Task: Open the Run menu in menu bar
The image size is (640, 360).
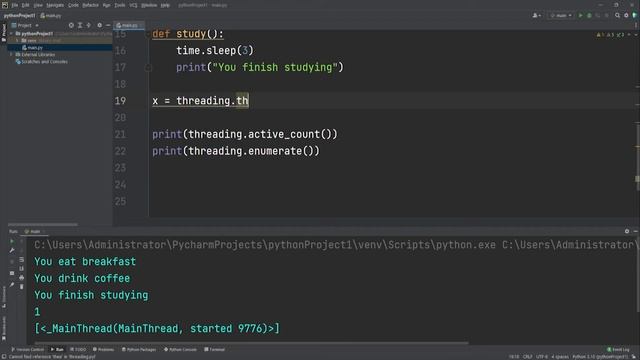Action: [x=107, y=5]
